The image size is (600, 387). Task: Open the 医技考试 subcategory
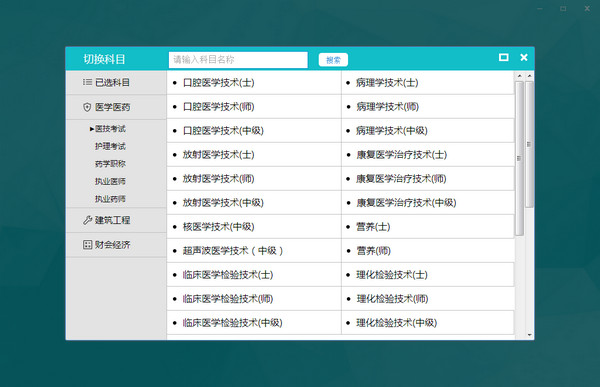coord(110,129)
